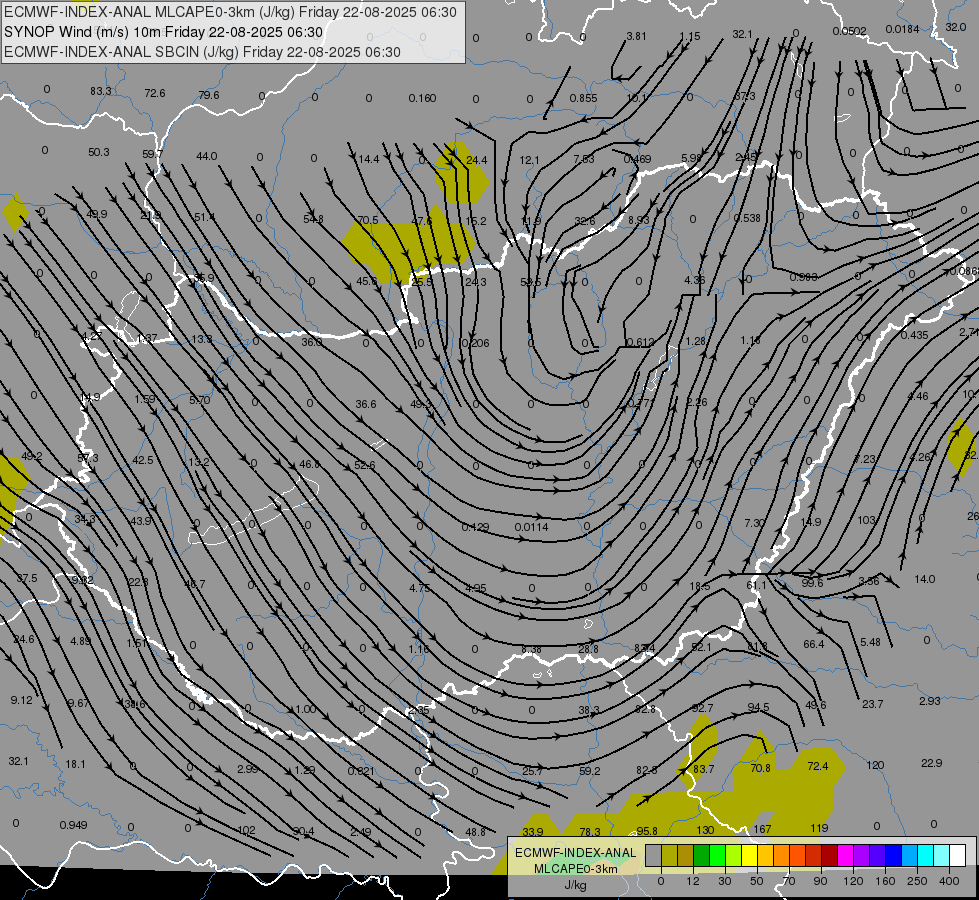The height and width of the screenshot is (900, 979).
Task: Click the map value 4.75
Action: click(420, 588)
